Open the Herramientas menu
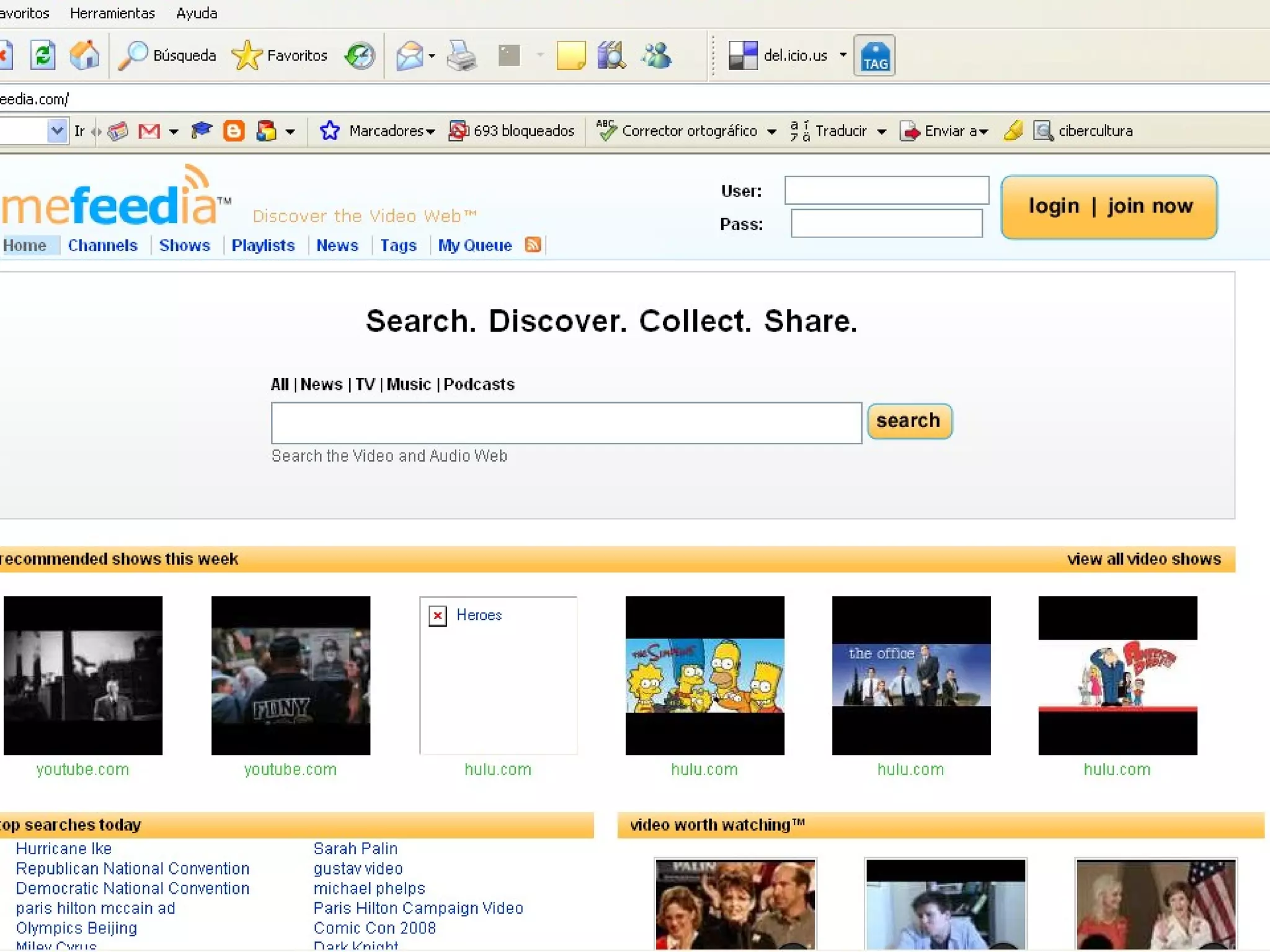The image size is (1270, 952). coord(112,13)
